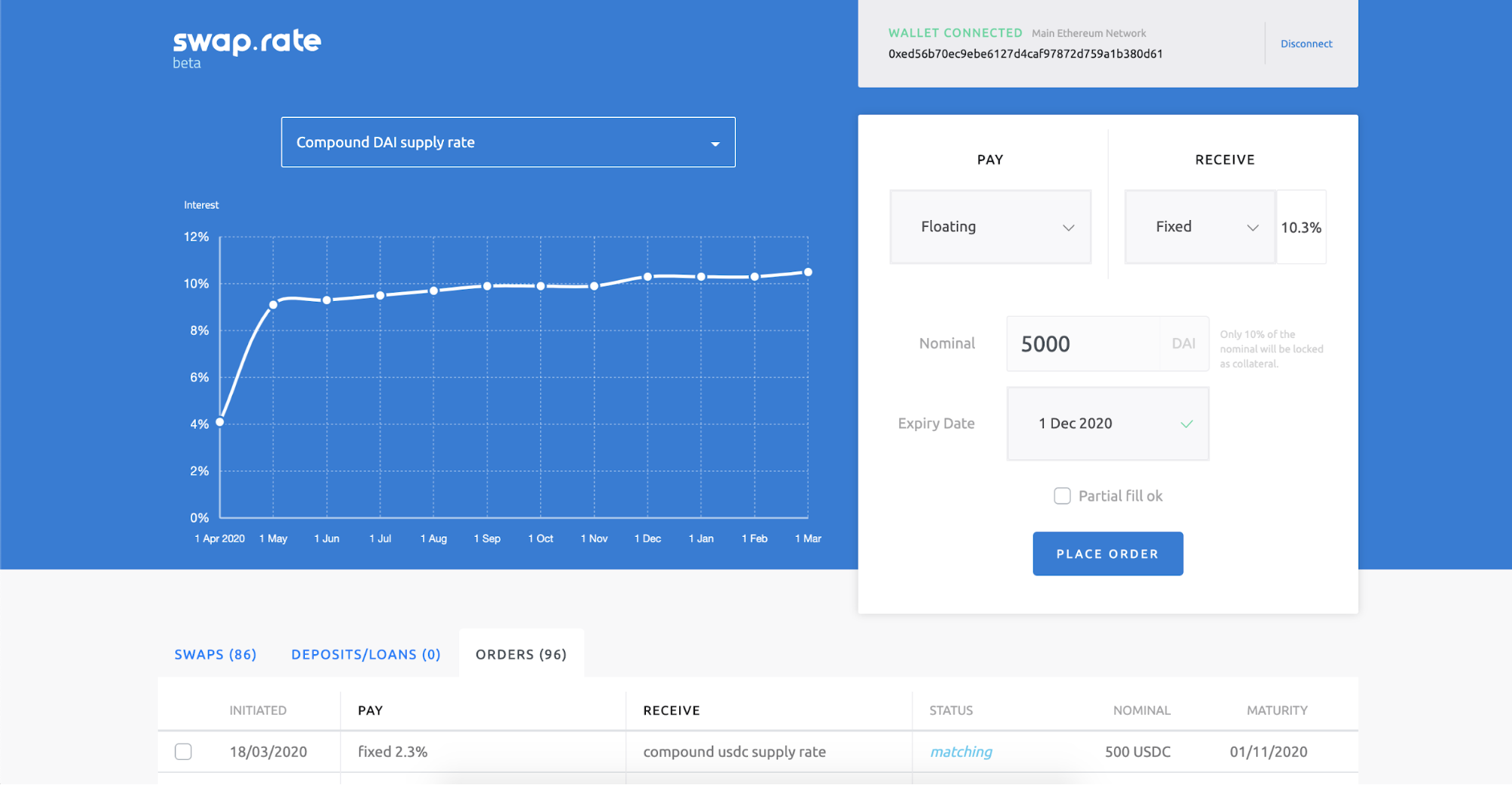Open the Expiry Date 1 Dec 2020 selector
The image size is (1512, 785).
(x=1107, y=424)
